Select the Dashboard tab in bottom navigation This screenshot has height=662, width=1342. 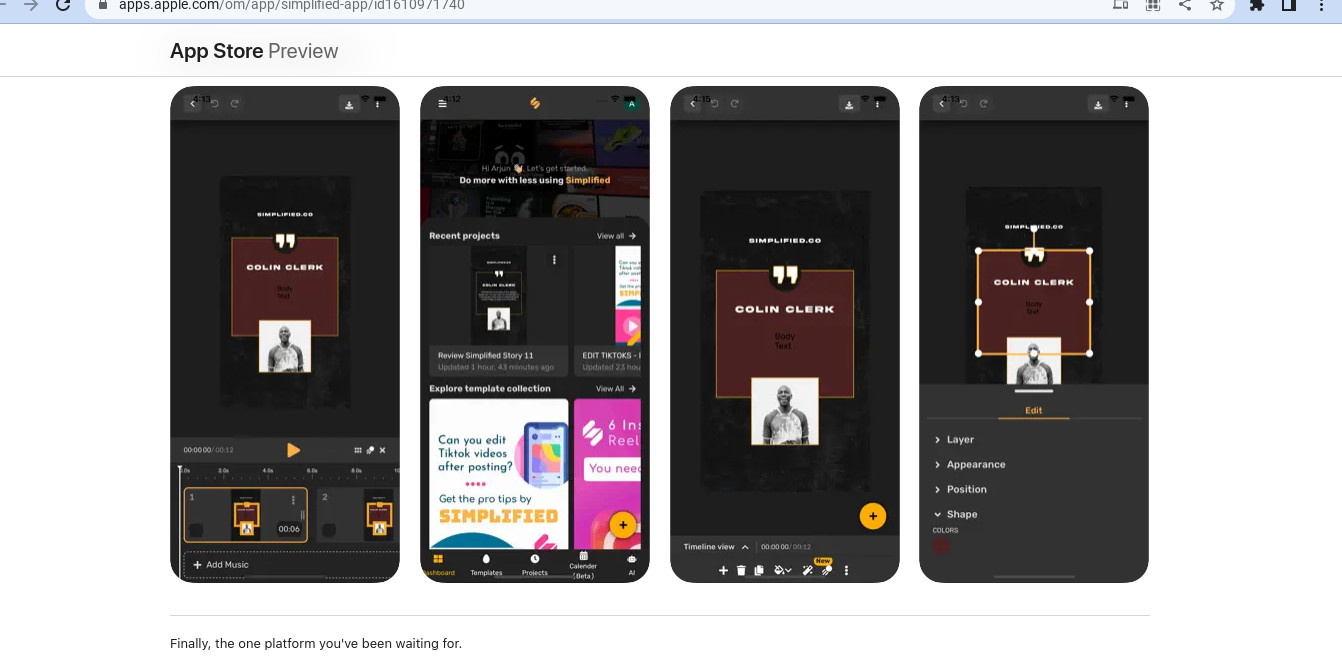pyautogui.click(x=437, y=565)
